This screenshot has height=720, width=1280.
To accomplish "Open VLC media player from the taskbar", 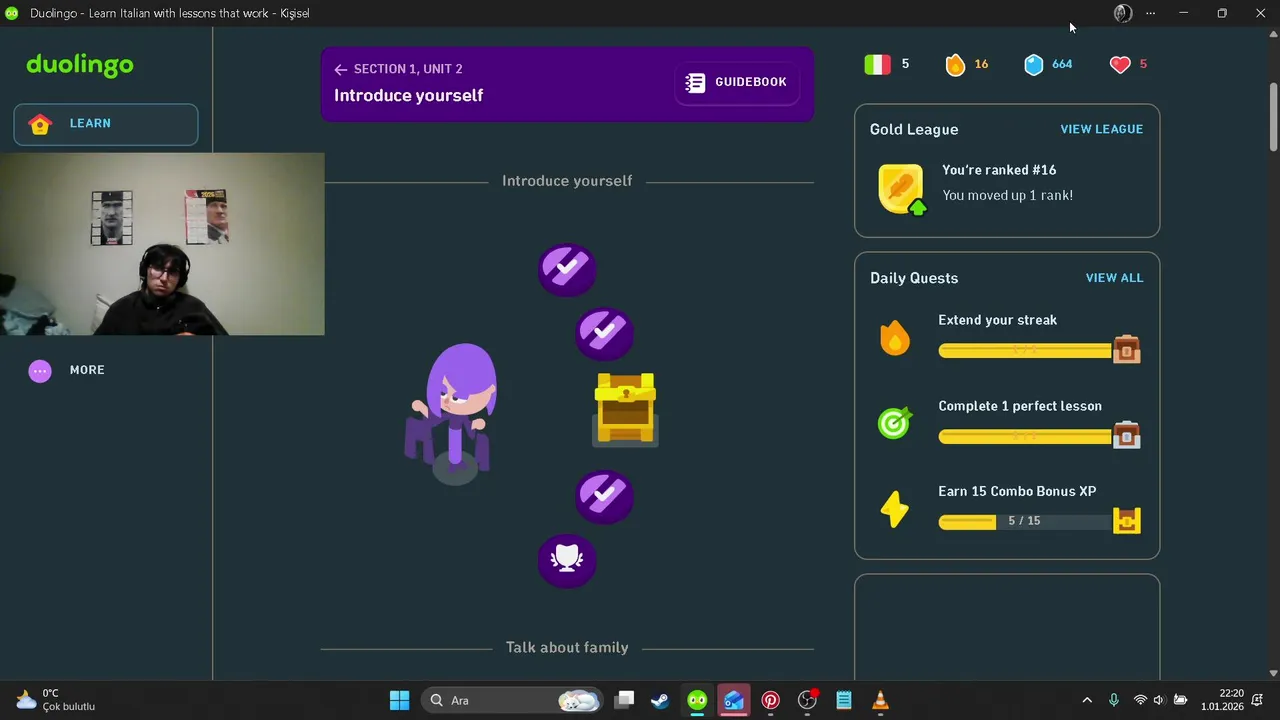I will point(880,700).
